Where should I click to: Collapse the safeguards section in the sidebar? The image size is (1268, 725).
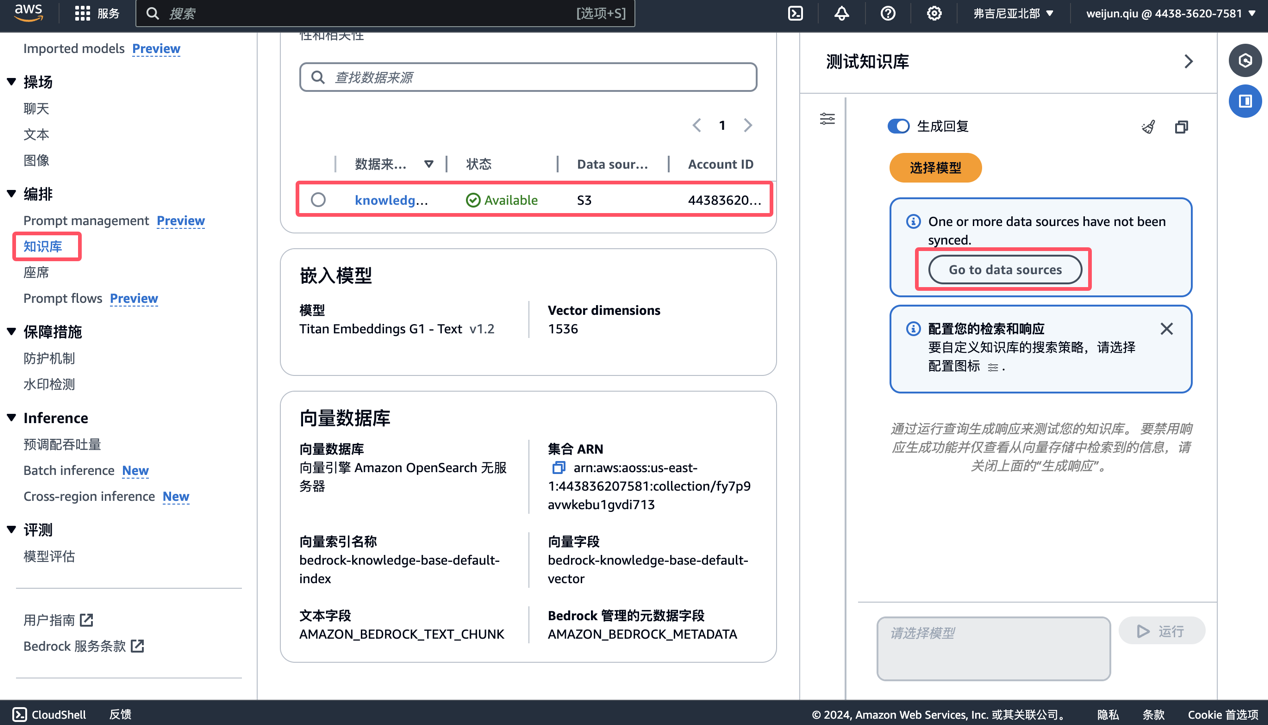pyautogui.click(x=12, y=332)
